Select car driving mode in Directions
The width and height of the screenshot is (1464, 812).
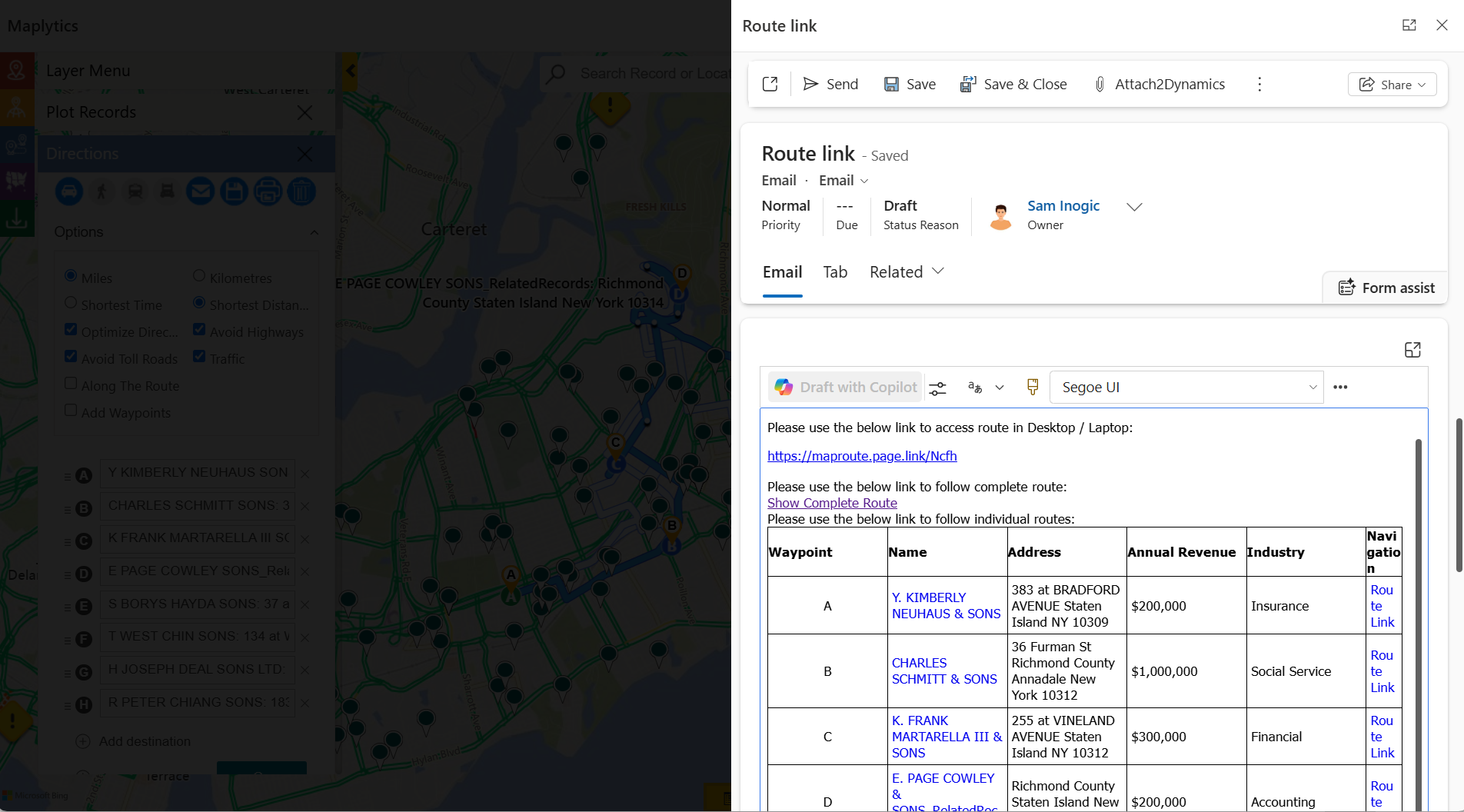click(x=69, y=191)
